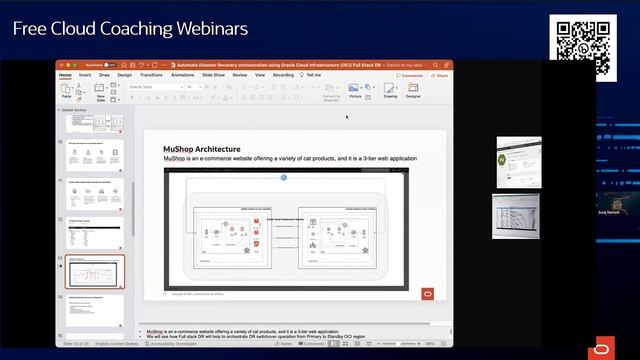The width and height of the screenshot is (640, 360).
Task: Expand the Paste options dropdown arrow
Action: pyautogui.click(x=73, y=88)
